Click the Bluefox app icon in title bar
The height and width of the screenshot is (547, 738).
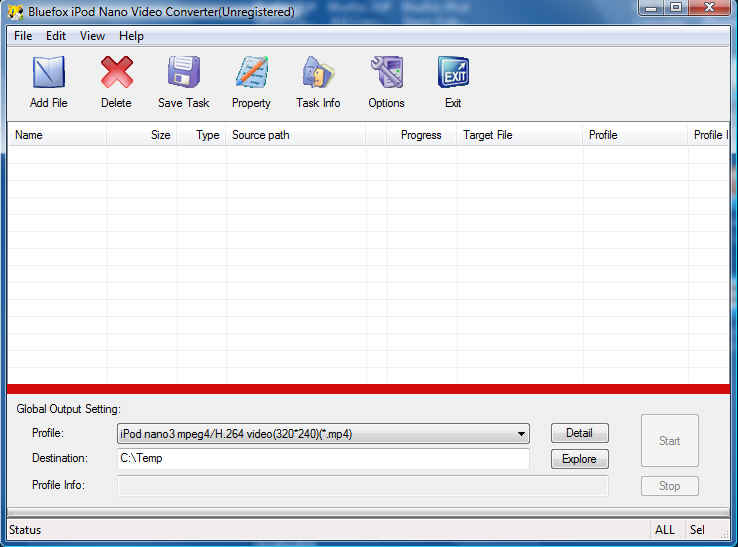(16, 12)
